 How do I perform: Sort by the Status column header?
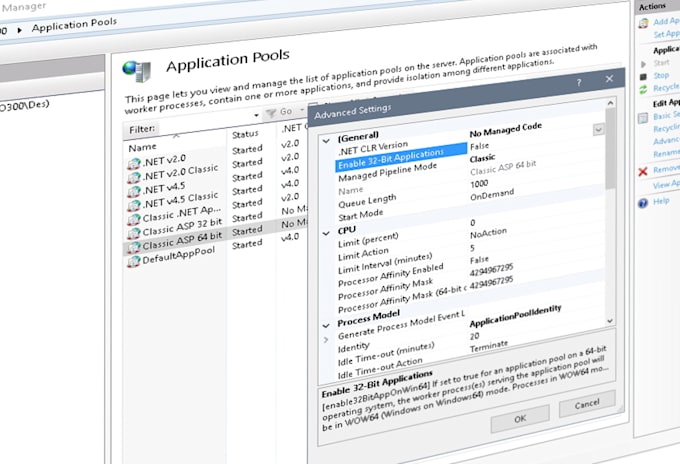pos(245,134)
